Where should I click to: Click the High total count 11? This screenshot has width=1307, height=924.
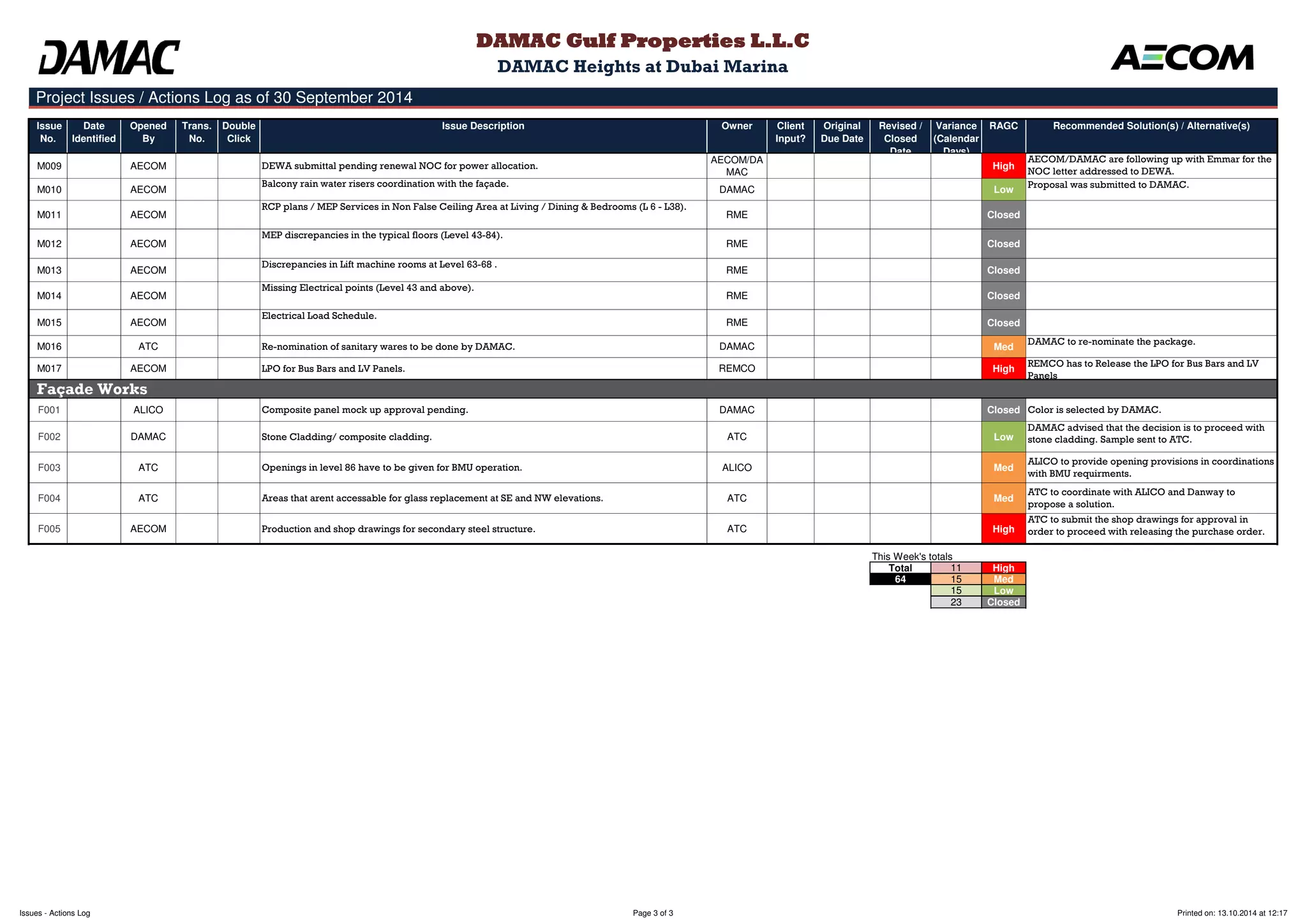pyautogui.click(x=955, y=568)
